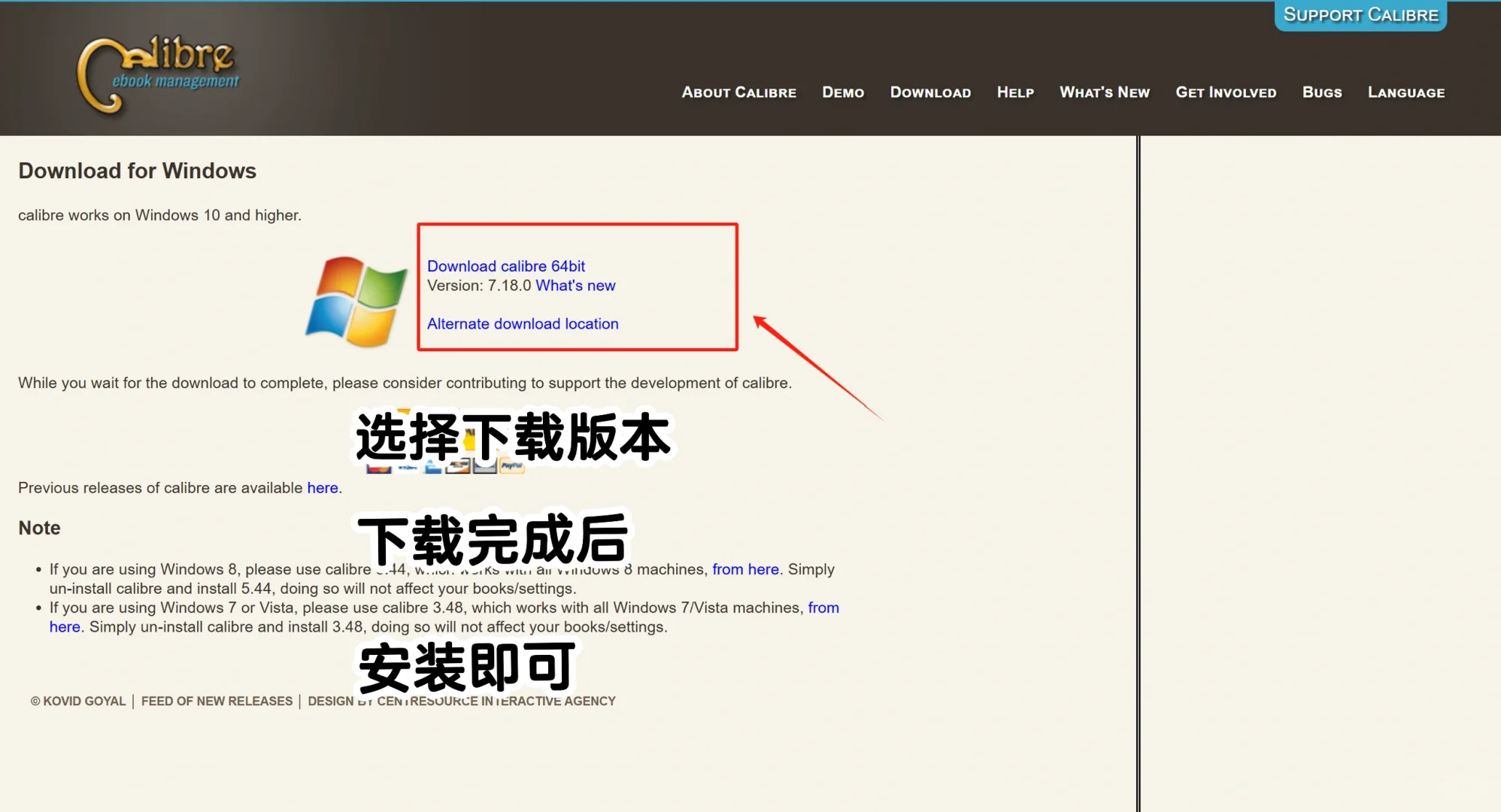
Task: Open the About Calibre menu
Action: click(738, 92)
